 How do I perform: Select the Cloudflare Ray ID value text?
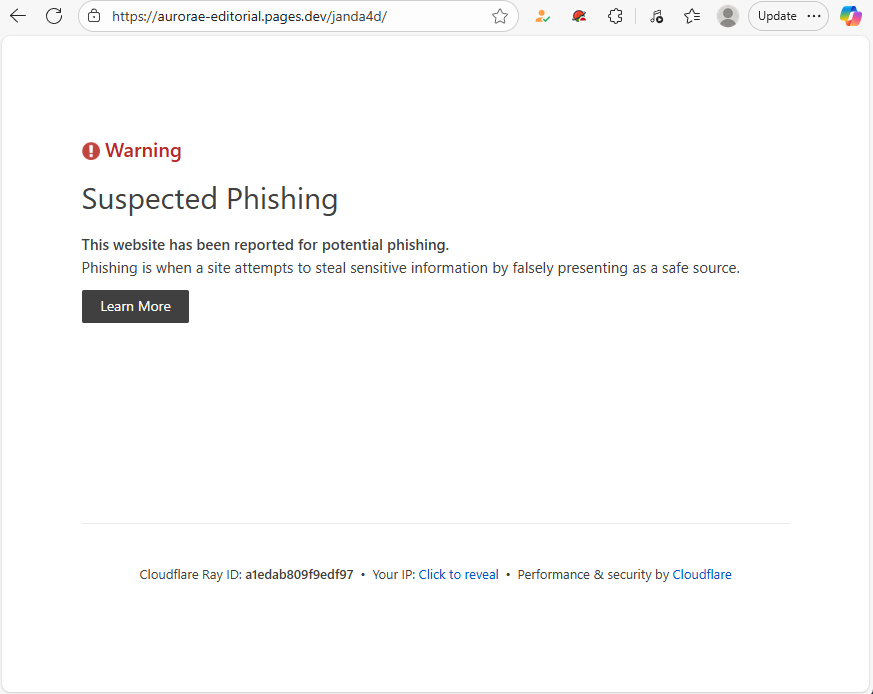click(x=299, y=574)
